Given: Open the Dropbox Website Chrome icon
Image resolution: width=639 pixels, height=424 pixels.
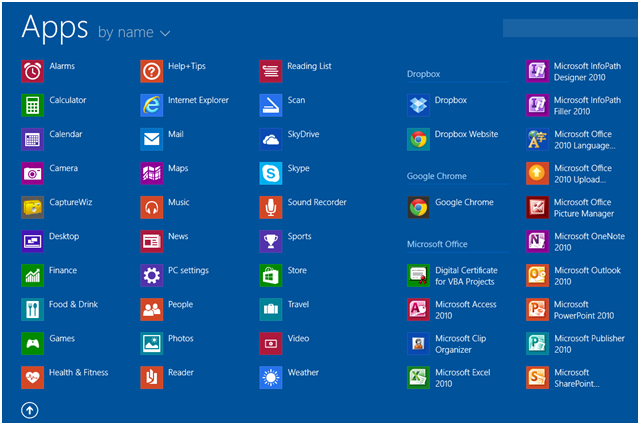Looking at the screenshot, I should pyautogui.click(x=418, y=139).
